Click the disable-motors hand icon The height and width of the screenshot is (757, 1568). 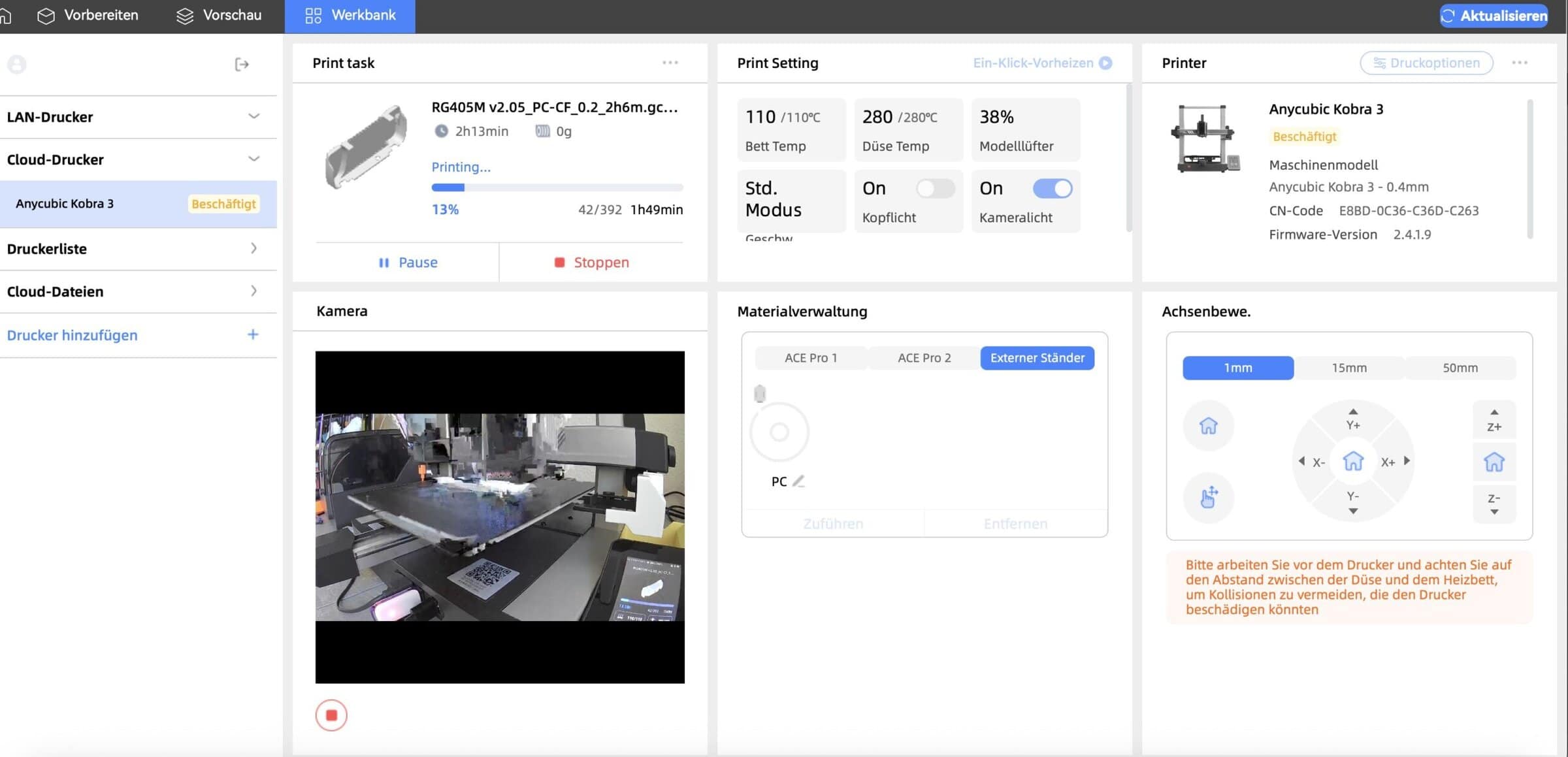(x=1208, y=497)
